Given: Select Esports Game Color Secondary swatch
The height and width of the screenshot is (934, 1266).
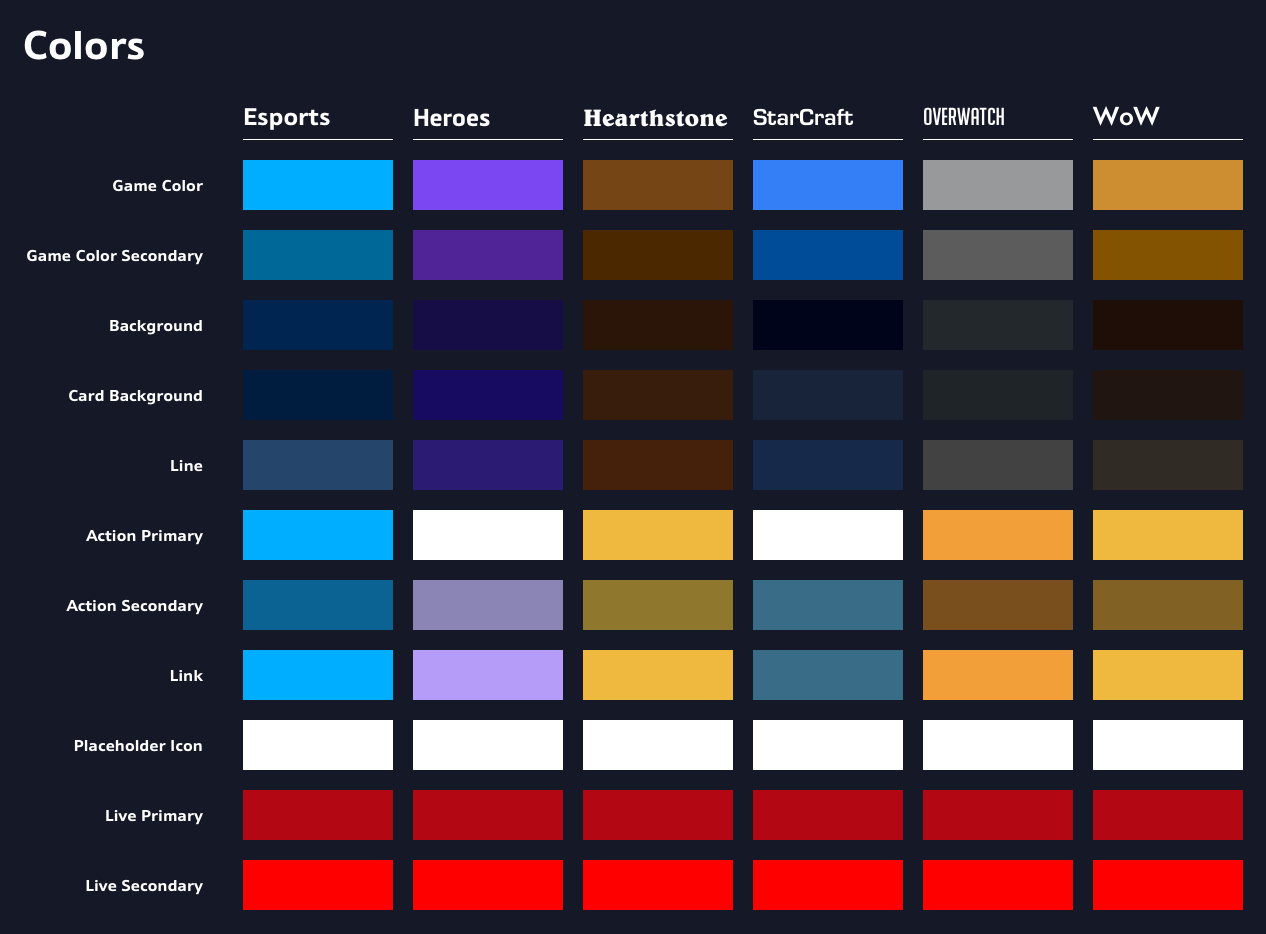Looking at the screenshot, I should (318, 255).
